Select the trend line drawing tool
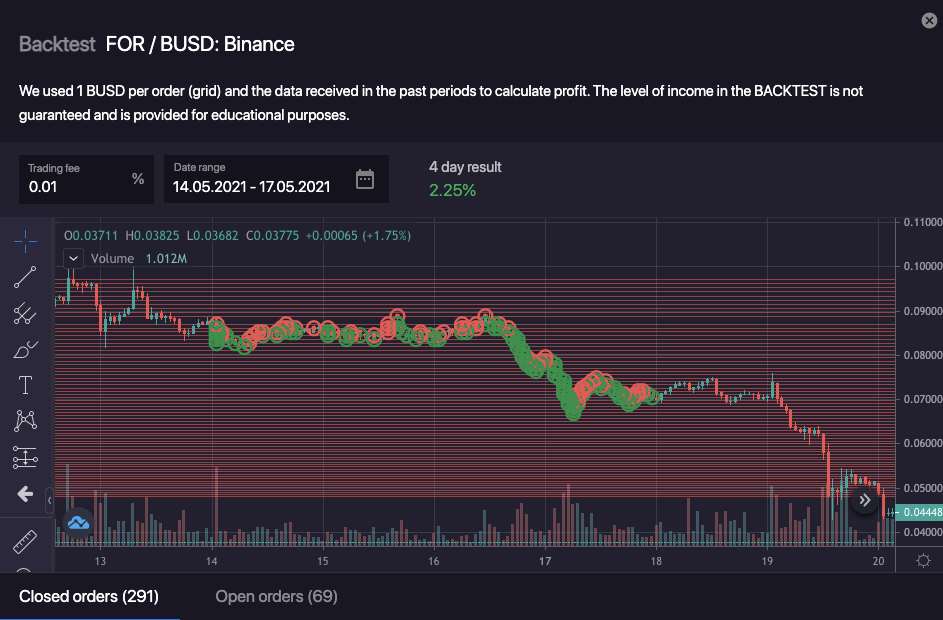The width and height of the screenshot is (943, 620). click(26, 278)
